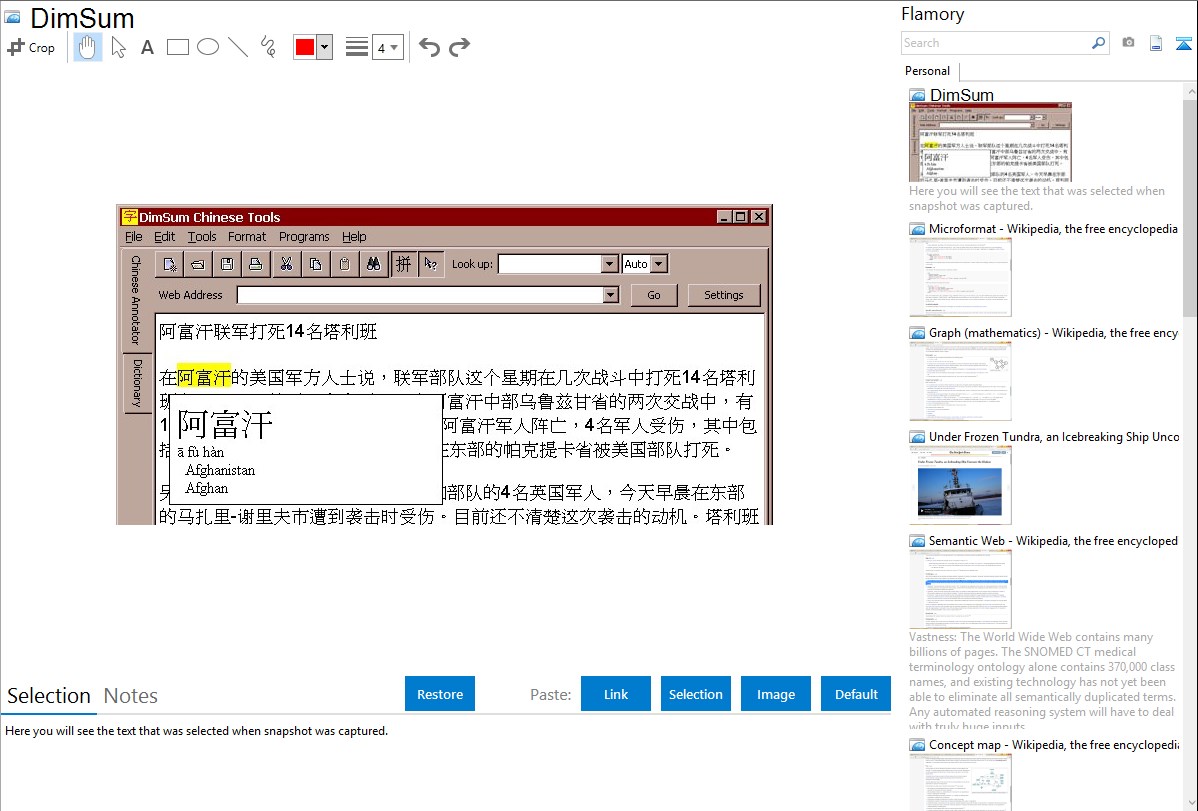This screenshot has width=1198, height=811.
Task: Expand the Look up dropdown arrow
Action: [x=609, y=264]
